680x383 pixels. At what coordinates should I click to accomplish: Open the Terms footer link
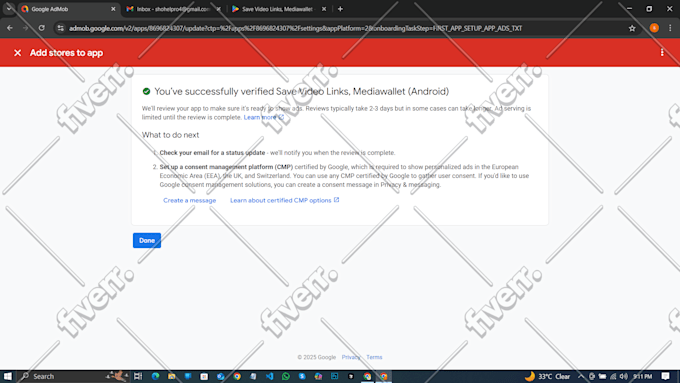pos(374,357)
